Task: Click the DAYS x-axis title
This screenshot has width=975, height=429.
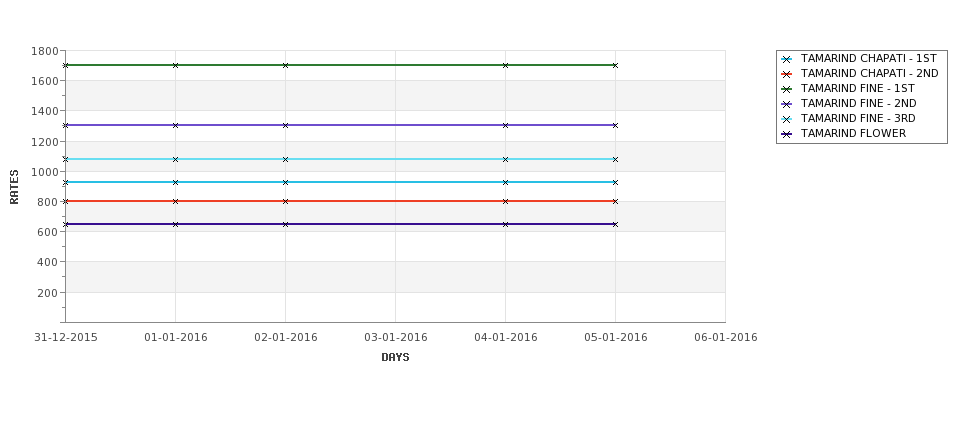Action: click(x=395, y=358)
